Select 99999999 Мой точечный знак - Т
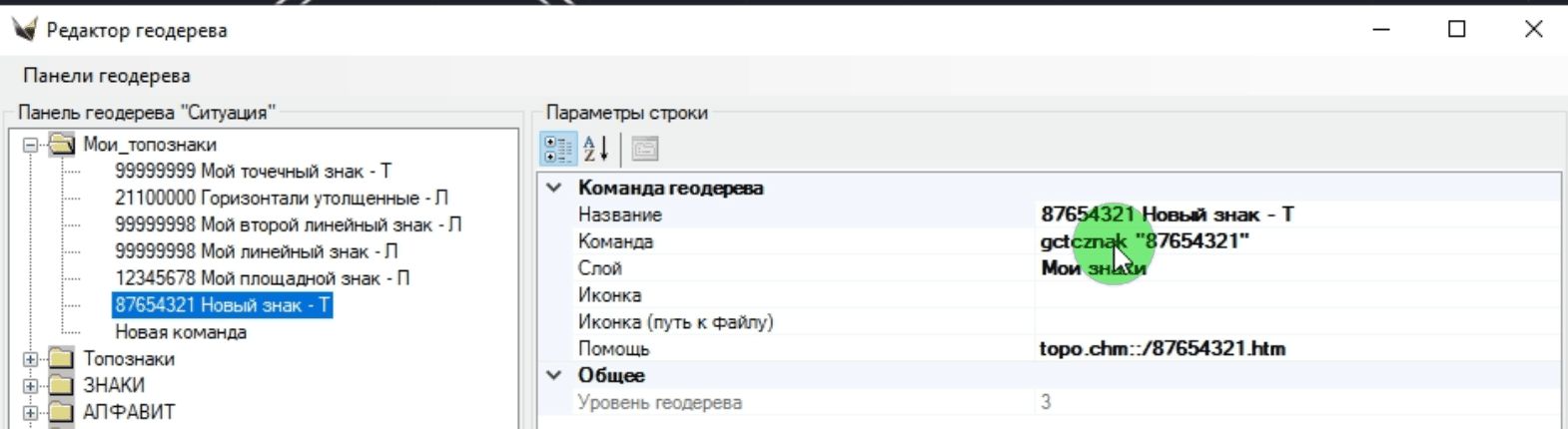1568x429 pixels. pyautogui.click(x=253, y=172)
